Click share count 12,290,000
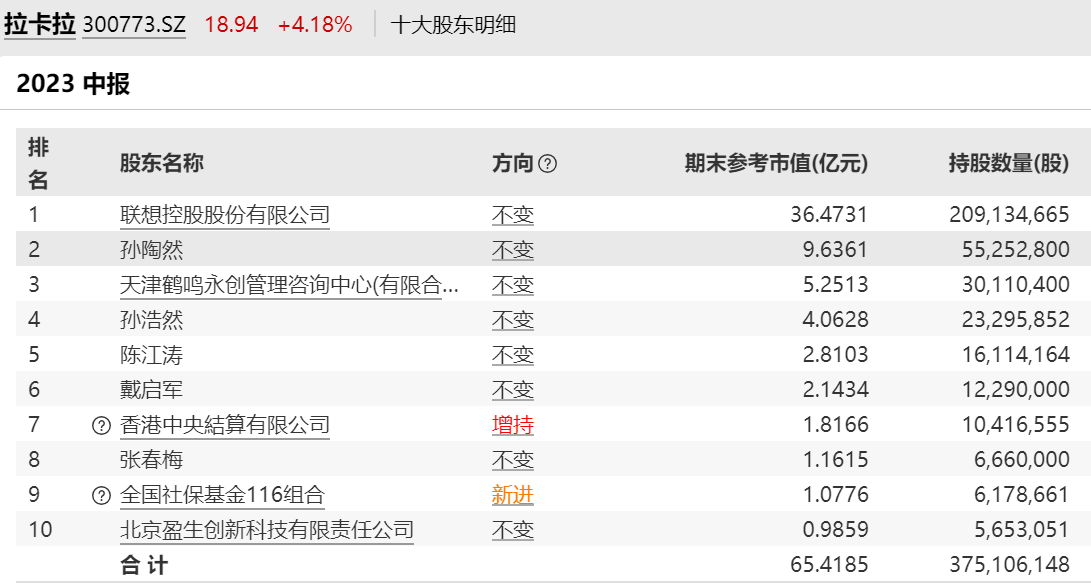1091x588 pixels. pos(1015,389)
